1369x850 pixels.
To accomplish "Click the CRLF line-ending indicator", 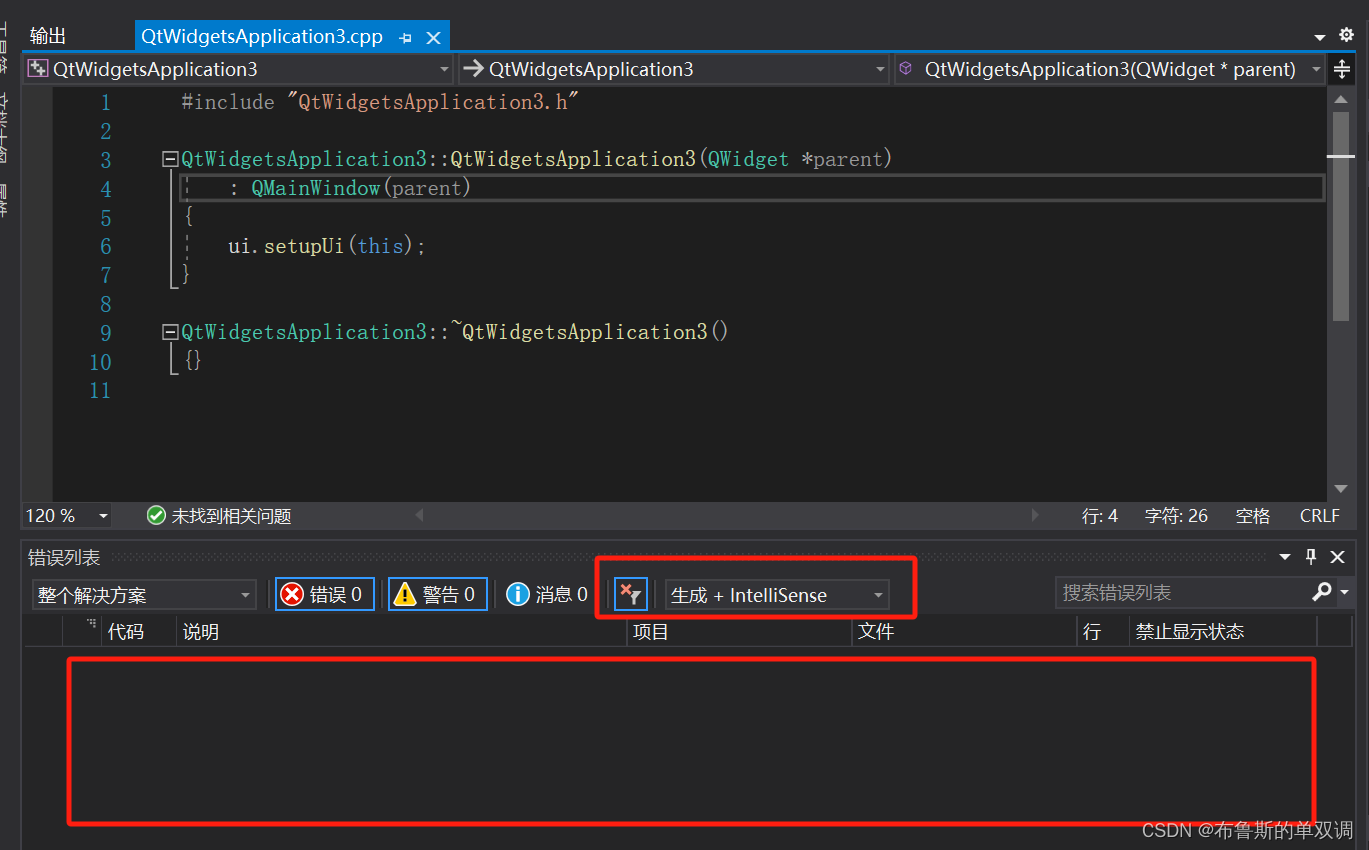I will [x=1319, y=515].
